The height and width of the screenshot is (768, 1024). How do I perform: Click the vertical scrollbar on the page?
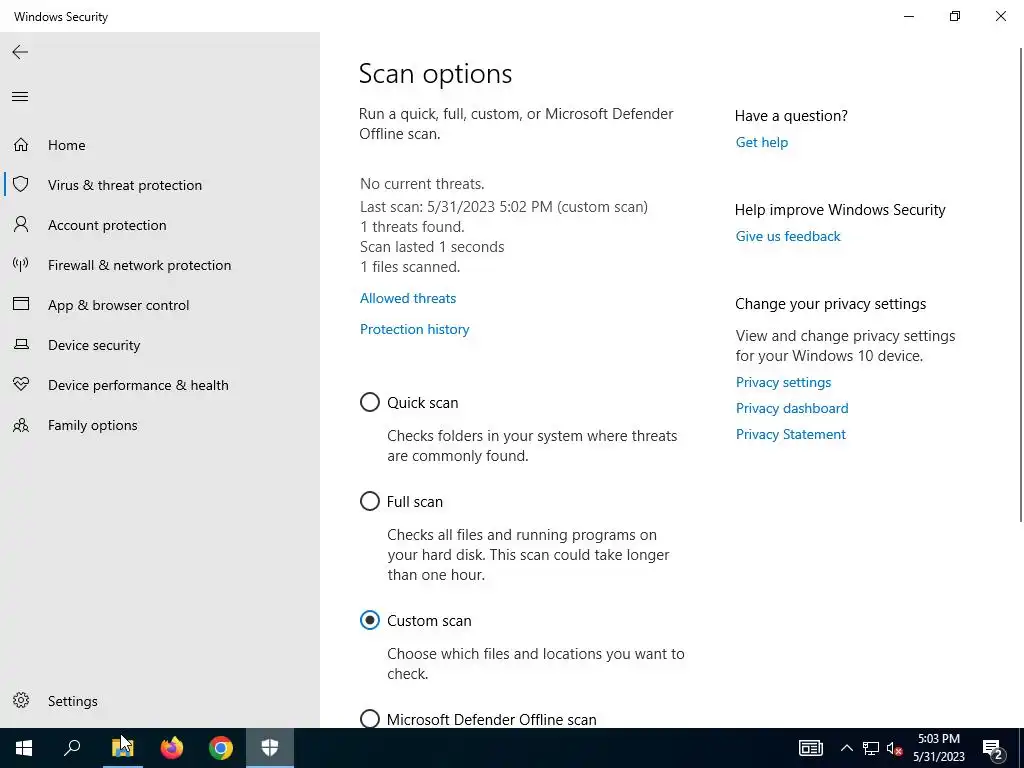(x=1021, y=285)
